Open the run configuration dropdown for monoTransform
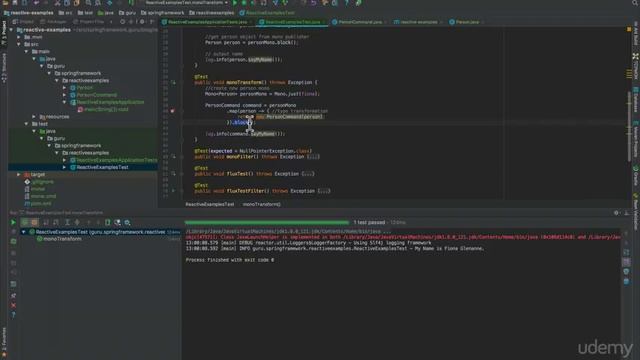 pyautogui.click(x=187, y=3)
